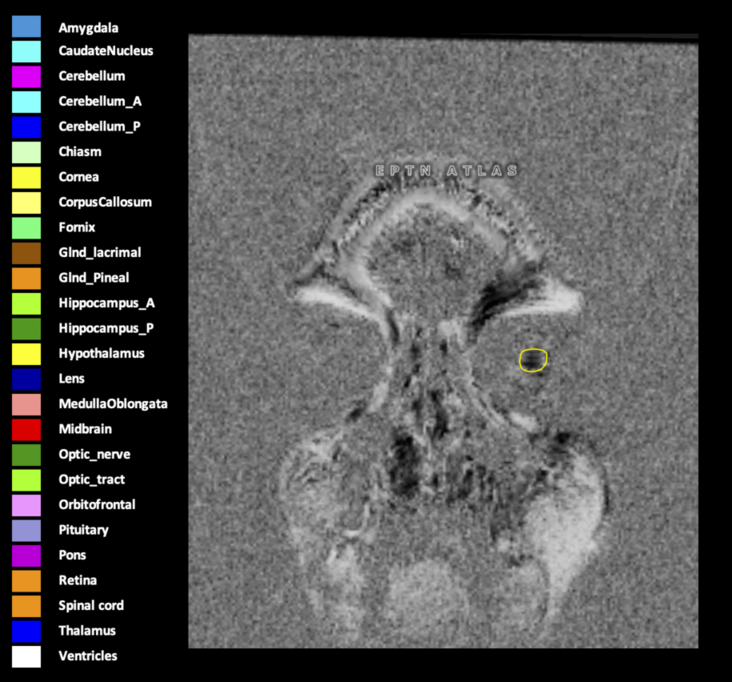Click the Glnd_Pineal orange swatch
This screenshot has height=682, width=732.
point(26,278)
